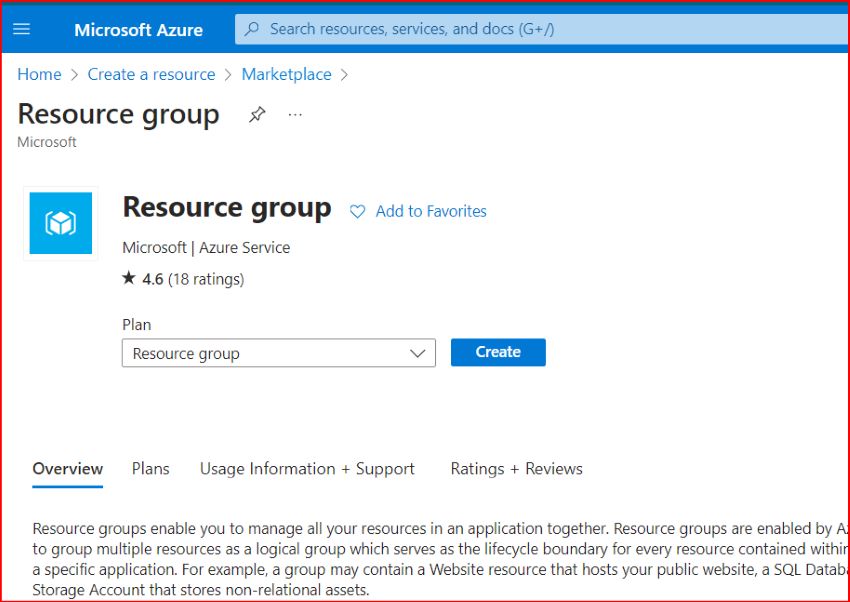Click the heart icon beside Add to Favorites
This screenshot has height=602, width=850.
357,211
